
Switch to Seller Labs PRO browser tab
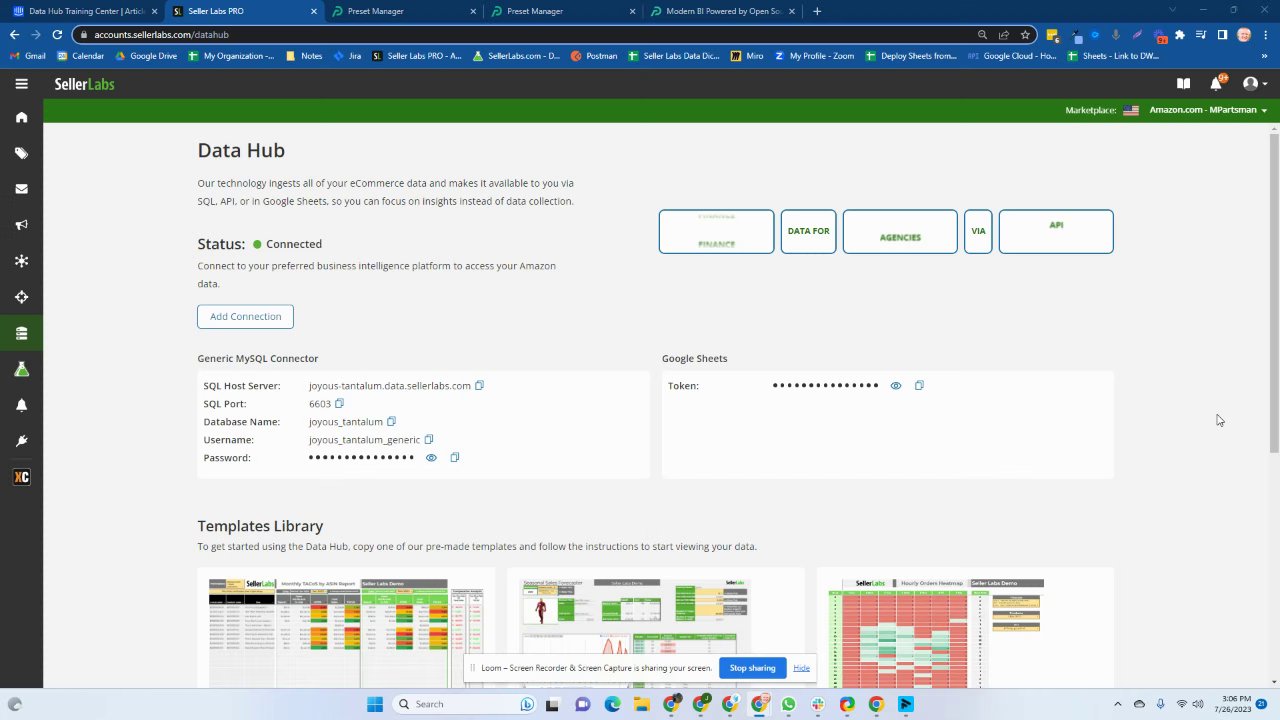(243, 11)
